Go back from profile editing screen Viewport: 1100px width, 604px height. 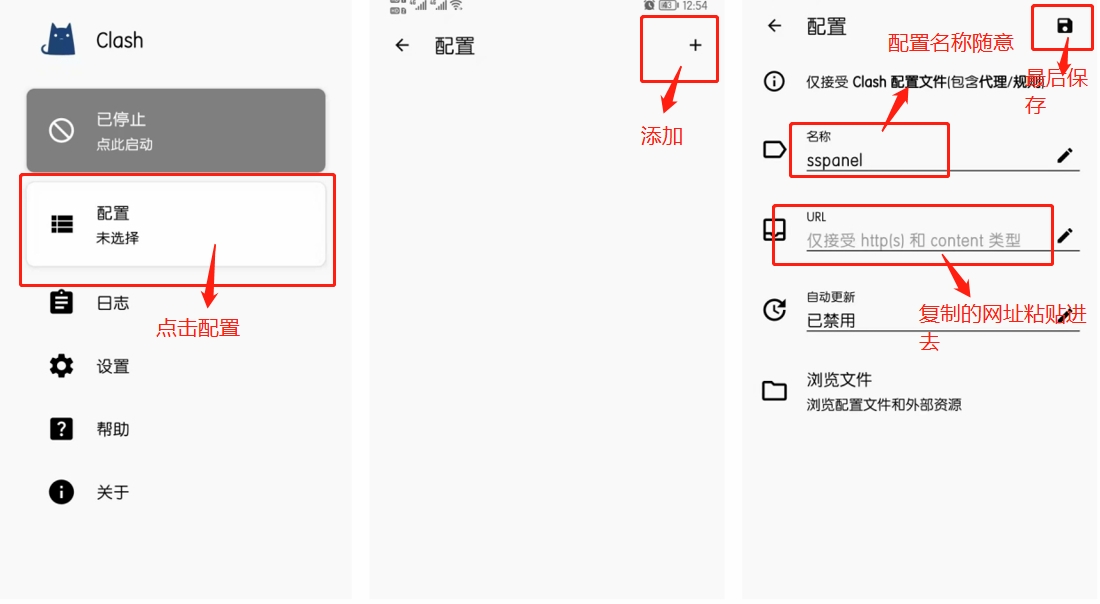[774, 26]
